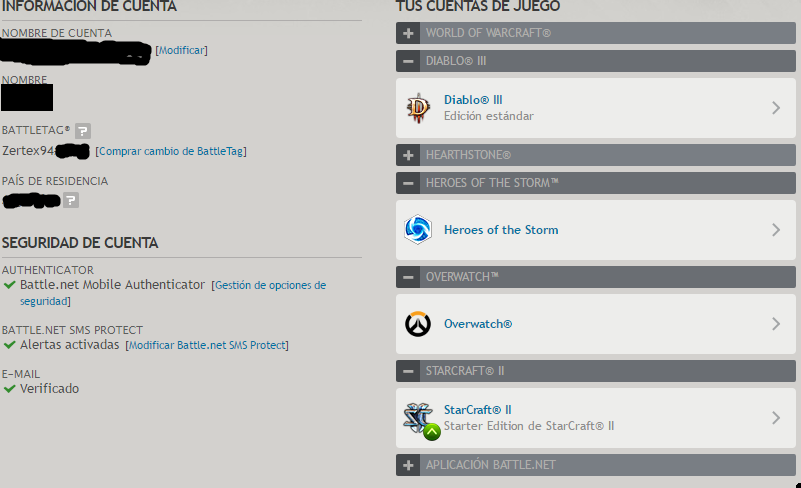Click the Zertex94 BattleTag text
801x488 pixels.
(28, 151)
